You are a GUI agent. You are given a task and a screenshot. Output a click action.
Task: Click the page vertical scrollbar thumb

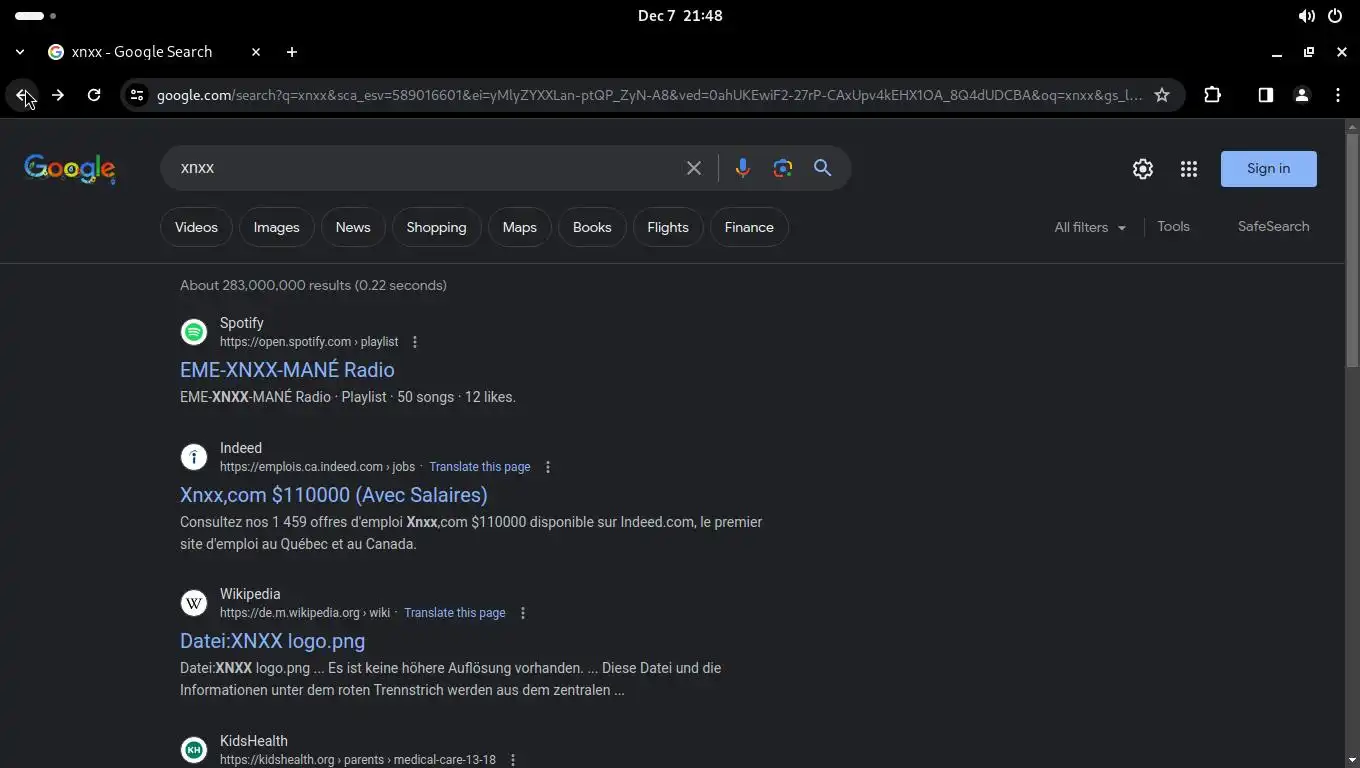1352,250
